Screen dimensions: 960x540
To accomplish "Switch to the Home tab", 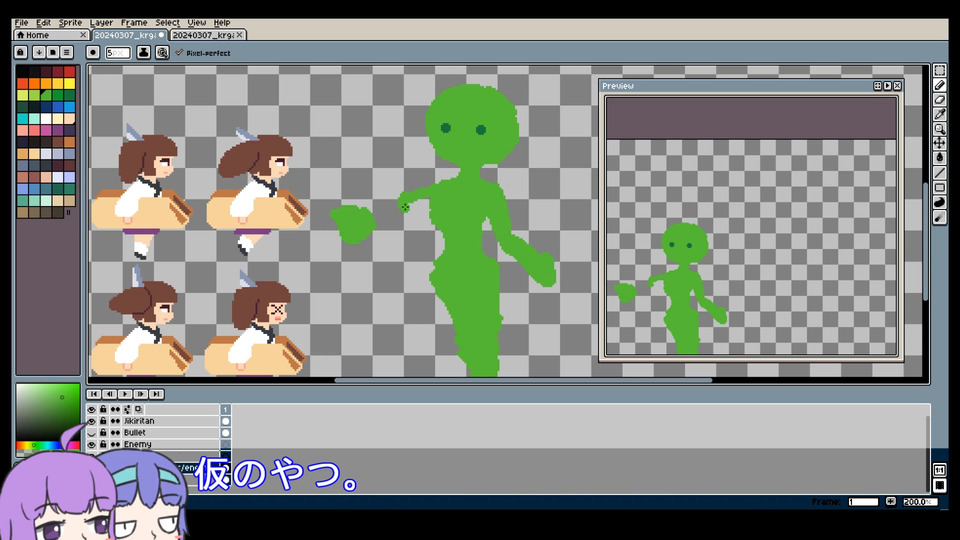I will coord(51,35).
